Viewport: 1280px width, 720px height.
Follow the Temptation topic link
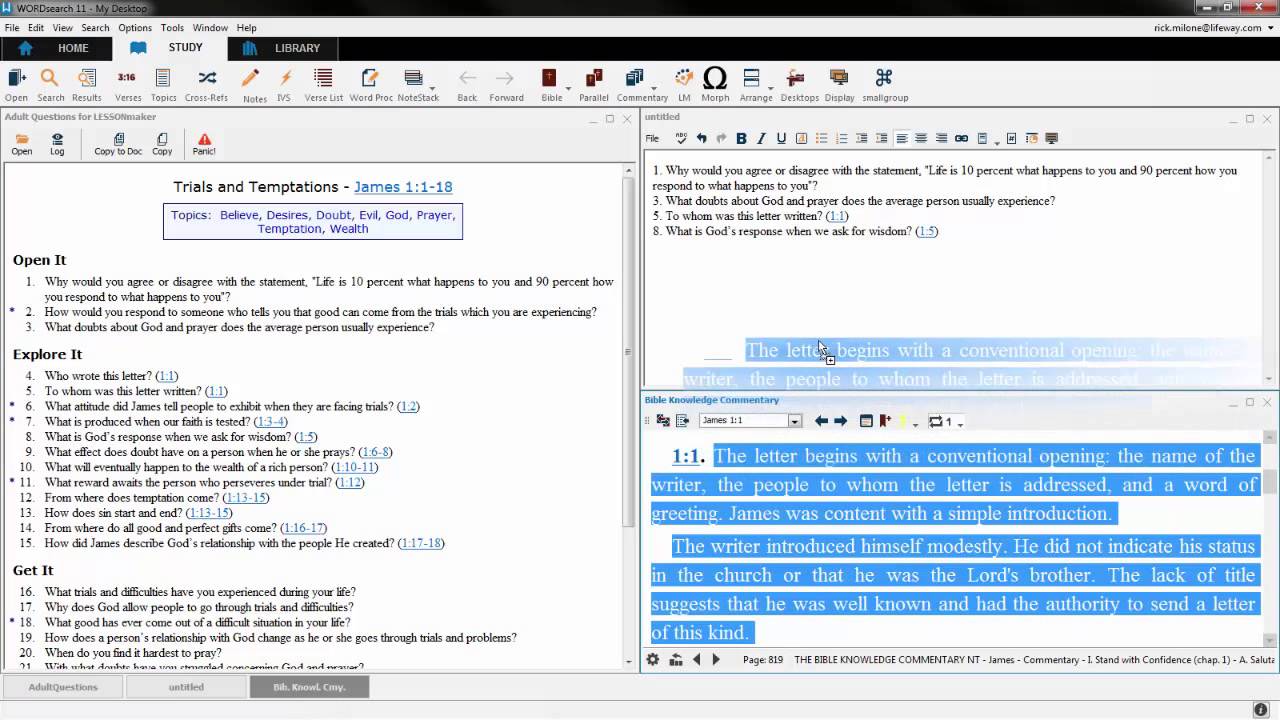289,229
